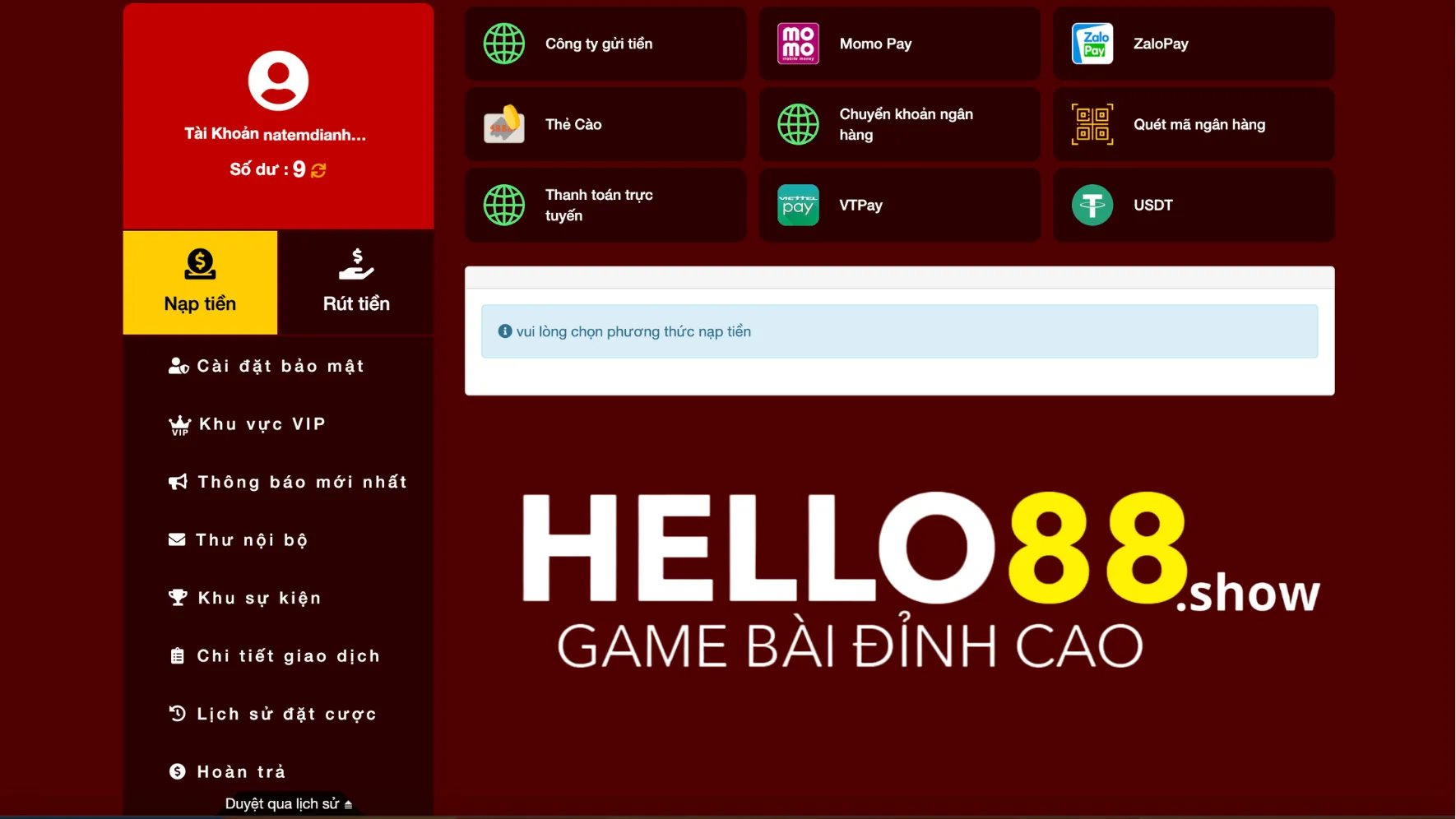The height and width of the screenshot is (819, 1456).
Task: Click the Nạp tiền dollar coin icon
Action: pyautogui.click(x=200, y=264)
